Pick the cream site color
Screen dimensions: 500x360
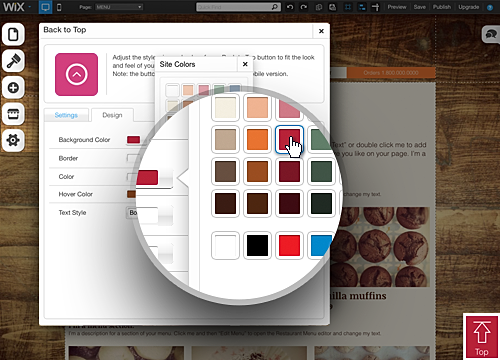225,107
